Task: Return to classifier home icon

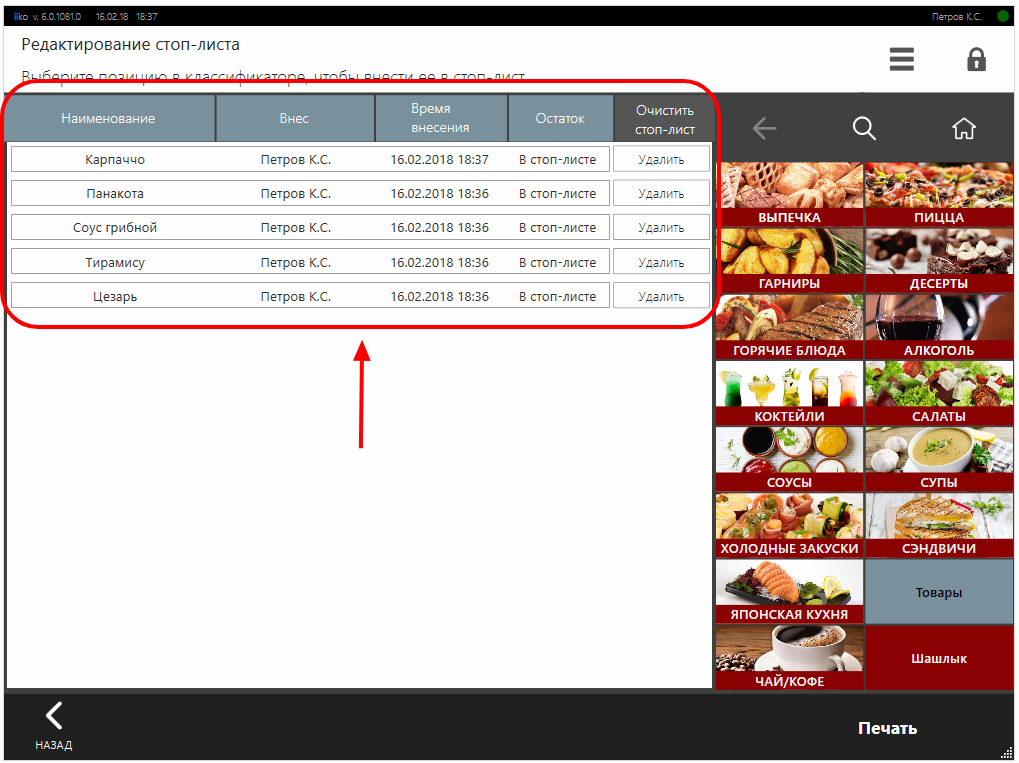Action: pyautogui.click(x=964, y=128)
